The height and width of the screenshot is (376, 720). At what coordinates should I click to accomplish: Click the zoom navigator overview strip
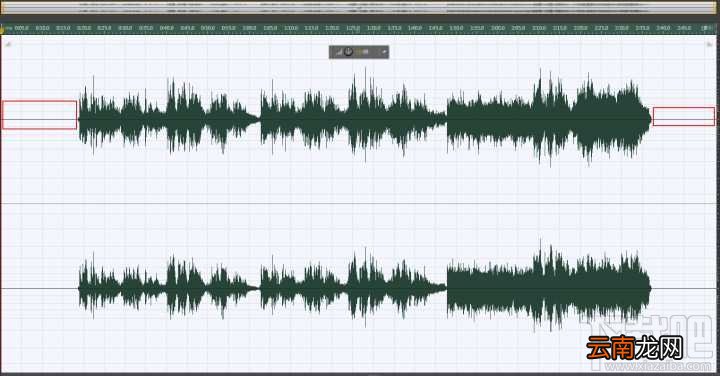click(x=360, y=7)
